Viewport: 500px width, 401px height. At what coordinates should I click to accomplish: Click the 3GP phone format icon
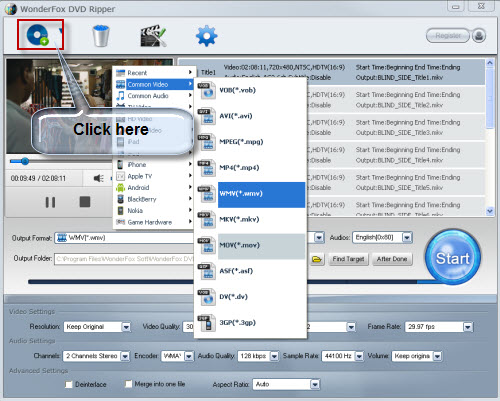tap(207, 323)
